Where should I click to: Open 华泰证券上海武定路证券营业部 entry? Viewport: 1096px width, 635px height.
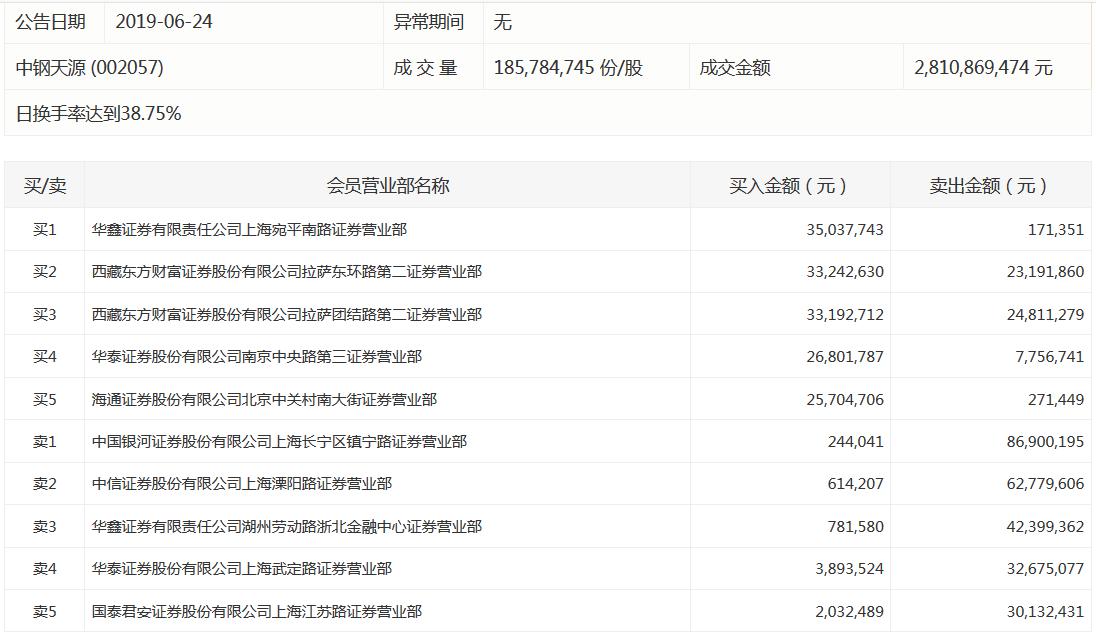pyautogui.click(x=242, y=569)
